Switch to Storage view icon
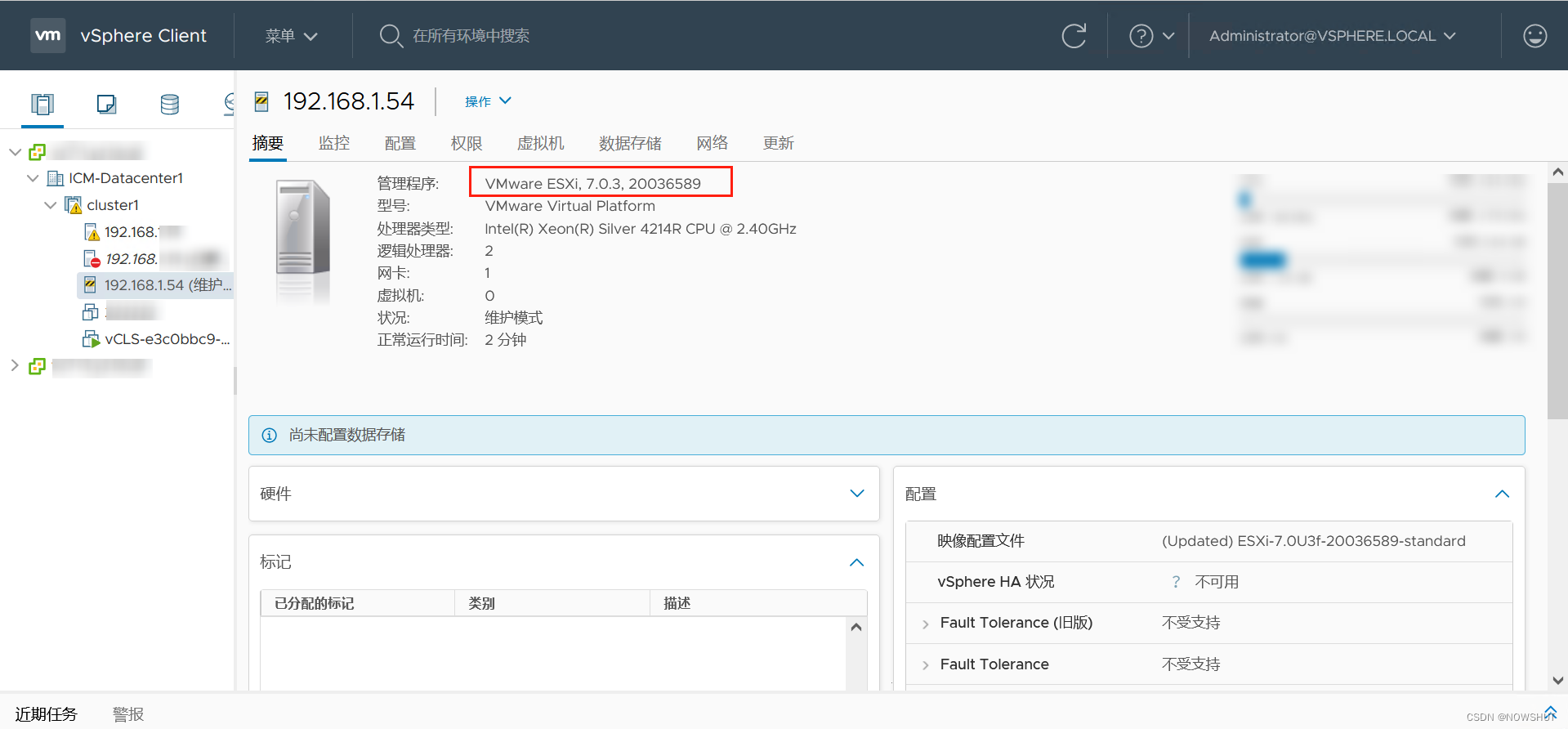Screen dimensions: 1568x729 tap(170, 104)
